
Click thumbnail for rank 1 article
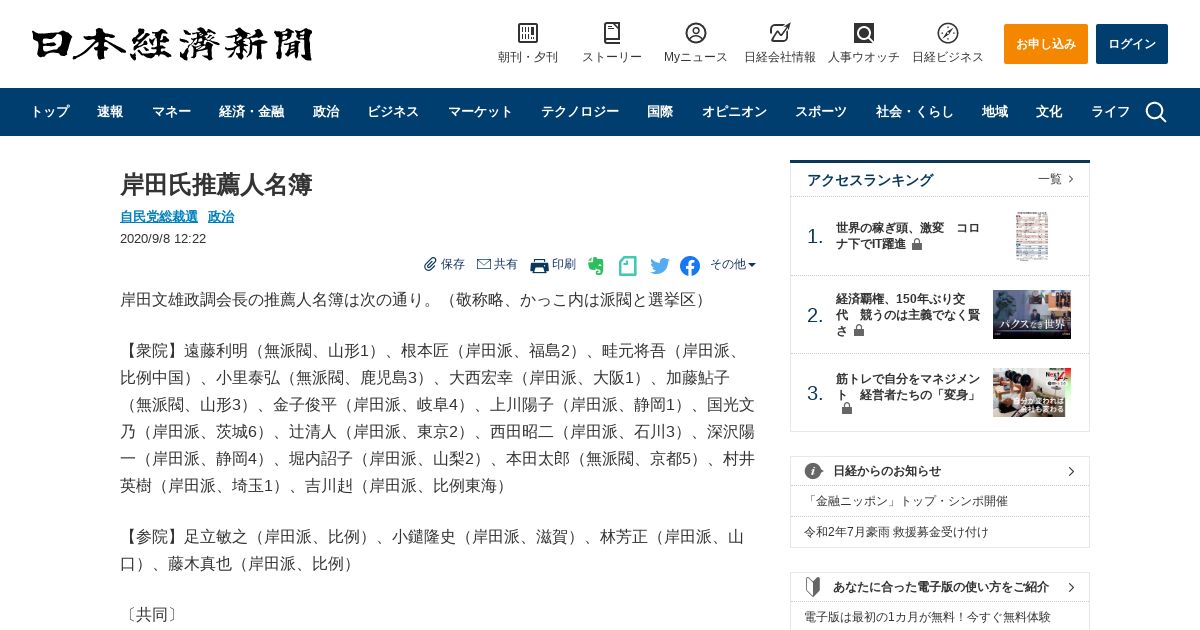[x=1032, y=236]
